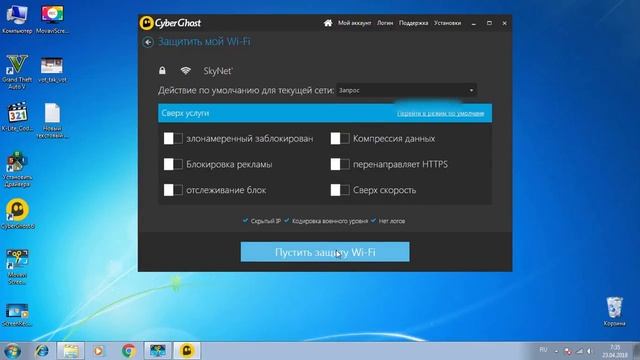
Task: Open MovaviScreen desktop shortcut
Action: (x=52, y=19)
